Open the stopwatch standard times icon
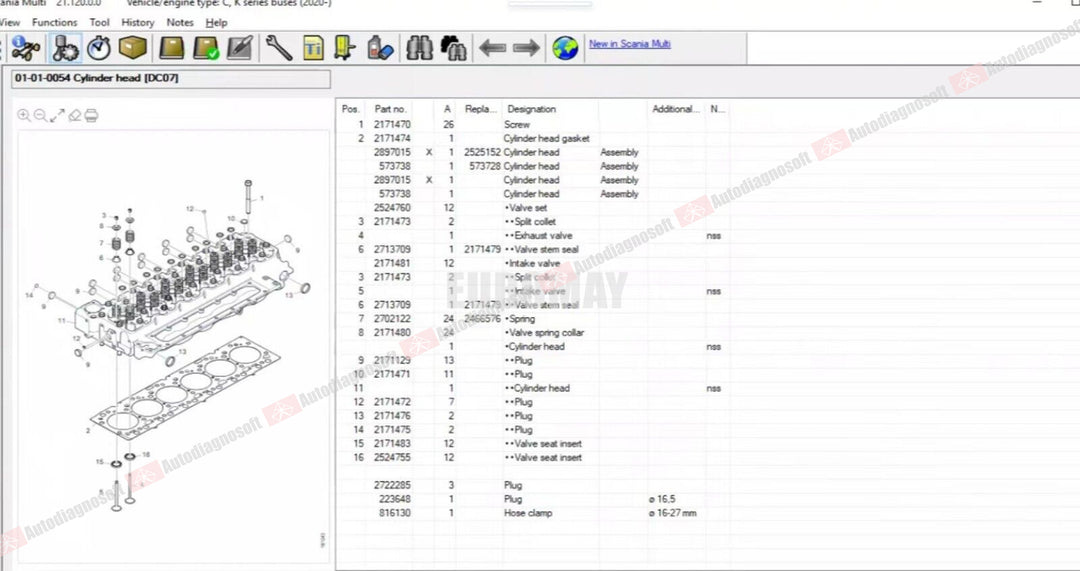Image resolution: width=1080 pixels, height=571 pixels. tap(99, 48)
